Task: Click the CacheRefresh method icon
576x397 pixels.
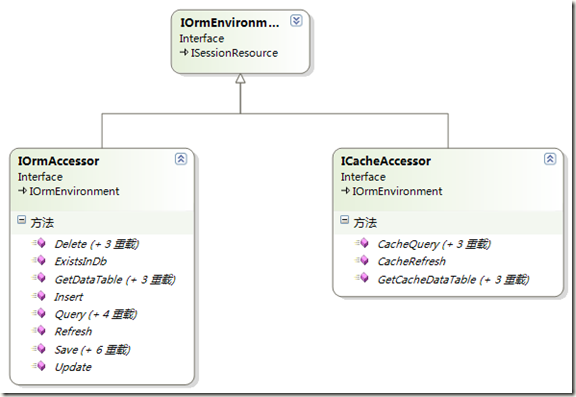Action: tap(362, 260)
